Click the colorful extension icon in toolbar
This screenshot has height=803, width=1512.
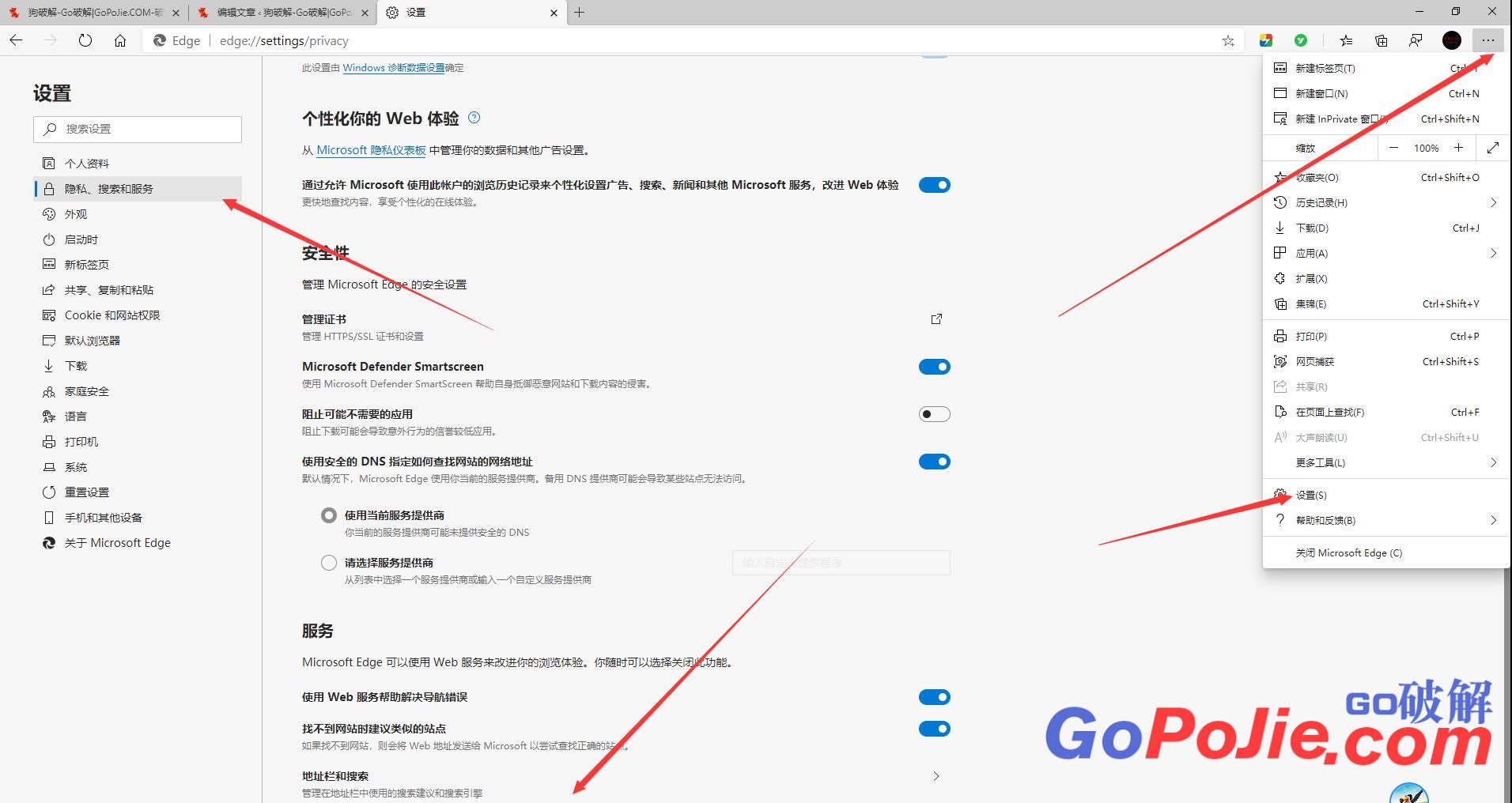[x=1266, y=40]
